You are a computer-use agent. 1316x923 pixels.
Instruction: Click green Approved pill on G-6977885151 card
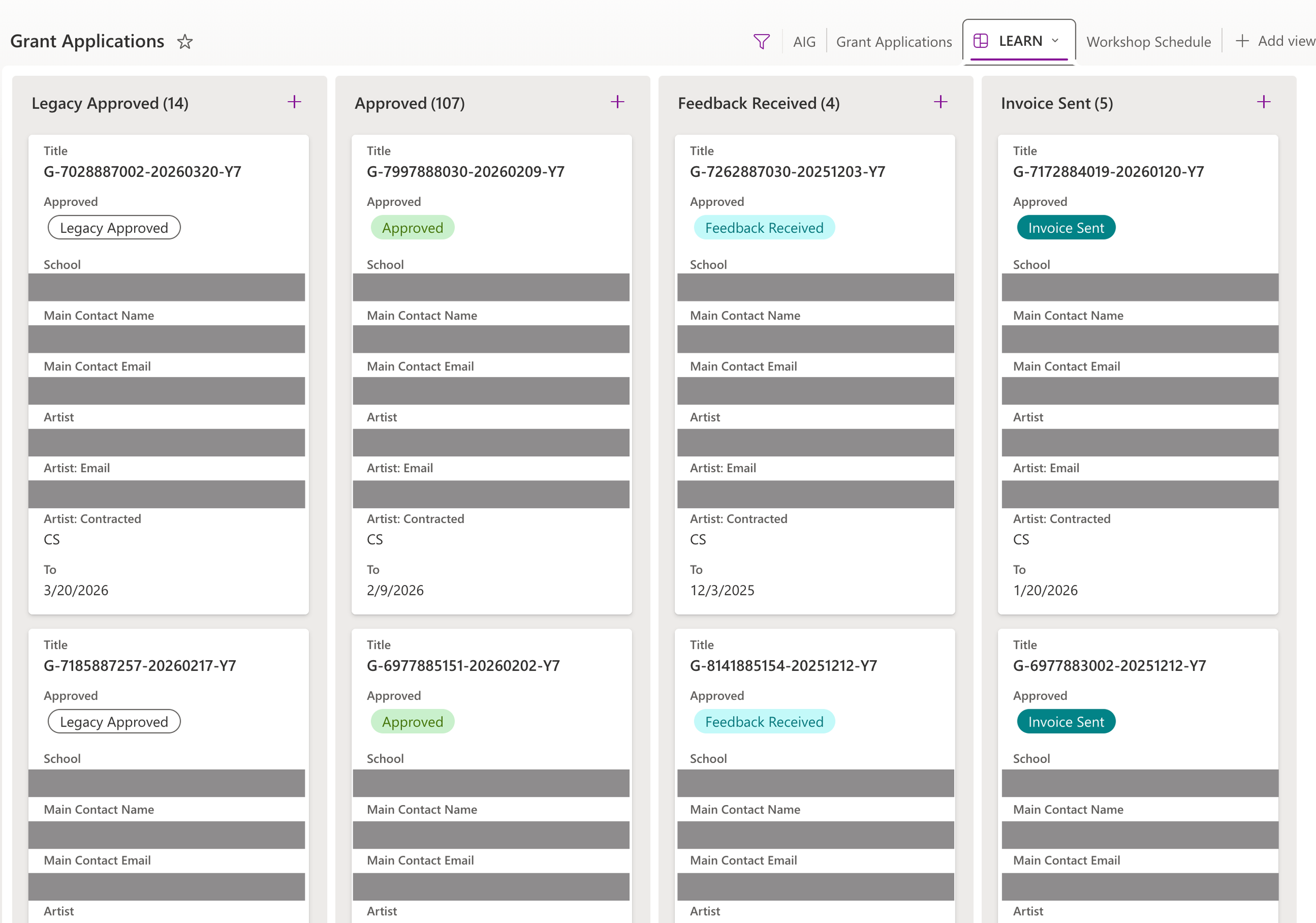point(412,722)
